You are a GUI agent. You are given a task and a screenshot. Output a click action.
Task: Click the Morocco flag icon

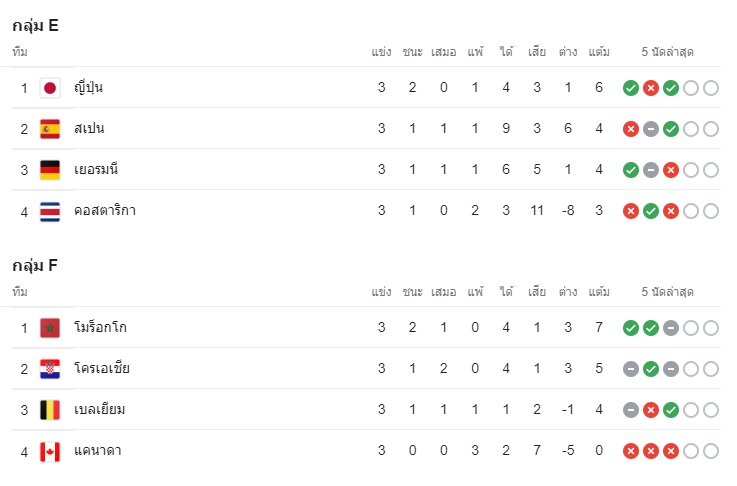click(x=50, y=328)
